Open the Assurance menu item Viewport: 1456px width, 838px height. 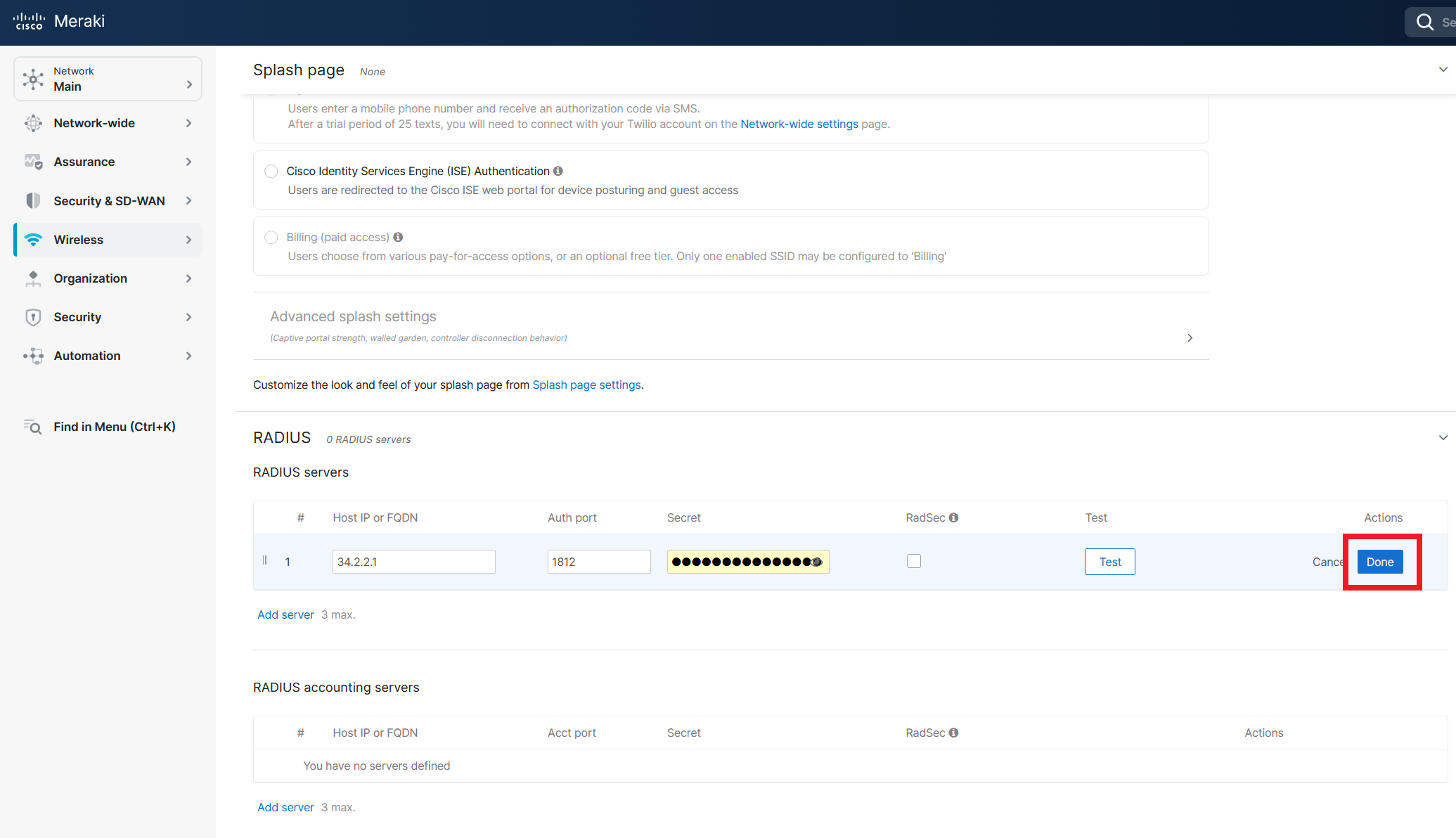108,162
